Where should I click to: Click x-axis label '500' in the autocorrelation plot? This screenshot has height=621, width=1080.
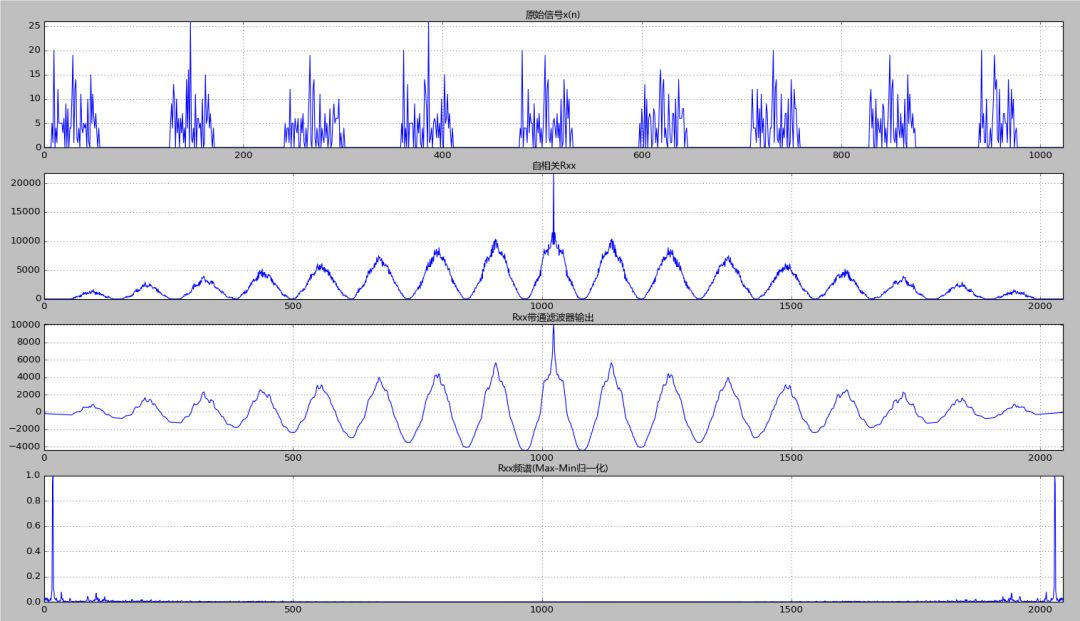pyautogui.click(x=293, y=306)
